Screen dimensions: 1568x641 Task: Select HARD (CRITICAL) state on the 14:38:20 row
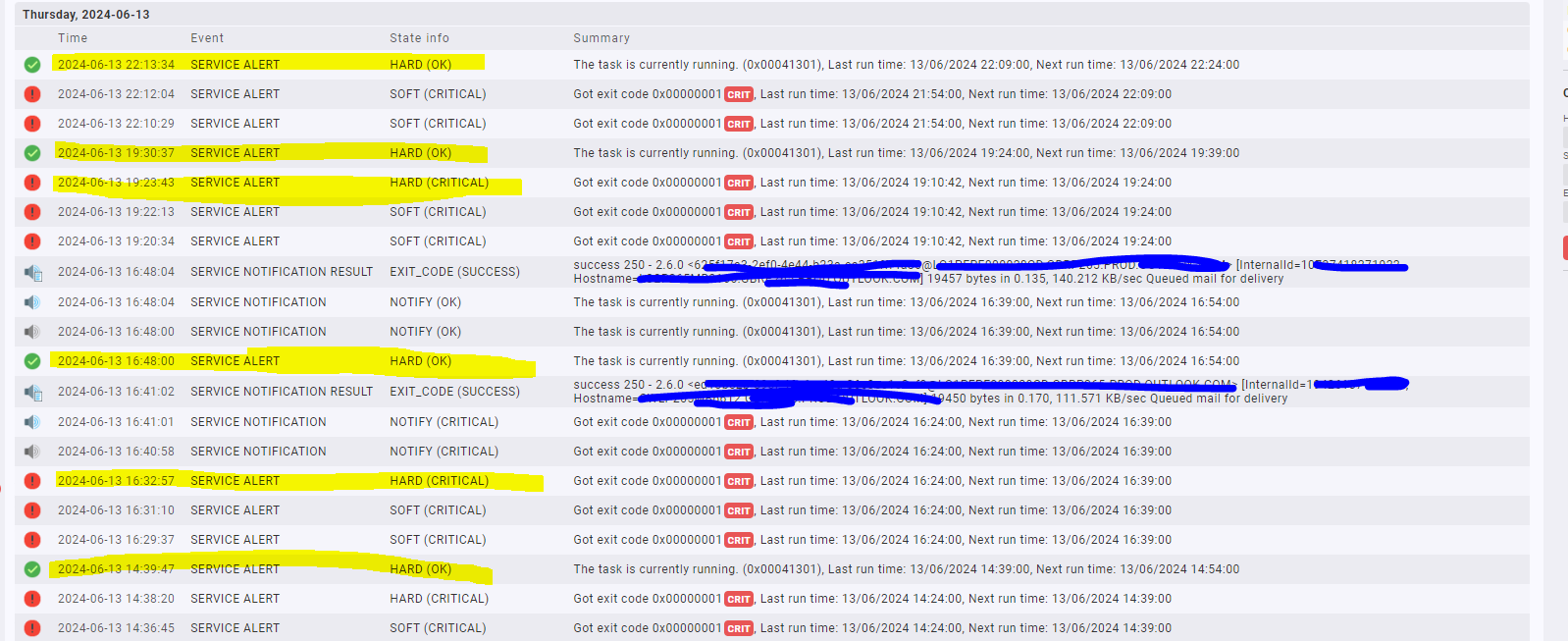point(439,599)
